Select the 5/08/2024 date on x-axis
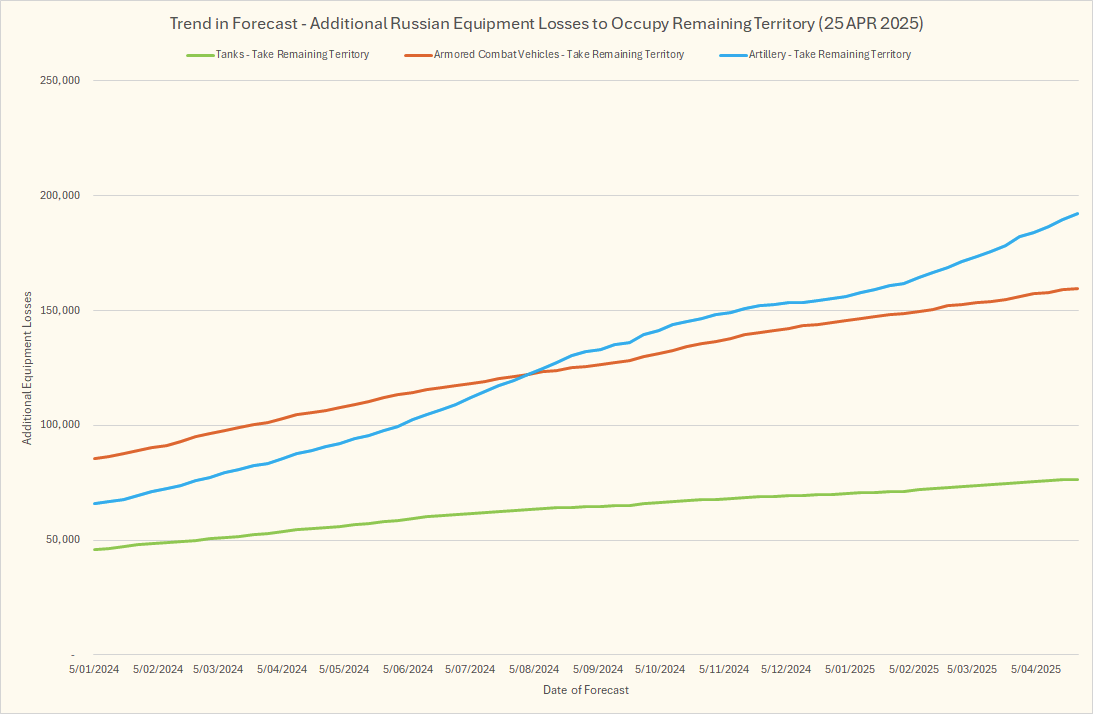 click(x=533, y=669)
